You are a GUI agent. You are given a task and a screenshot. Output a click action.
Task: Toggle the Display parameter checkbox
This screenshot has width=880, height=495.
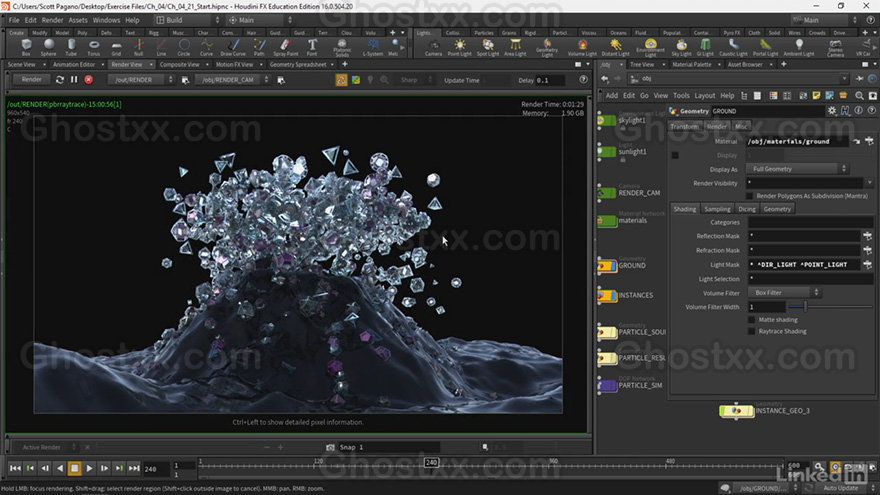675,155
